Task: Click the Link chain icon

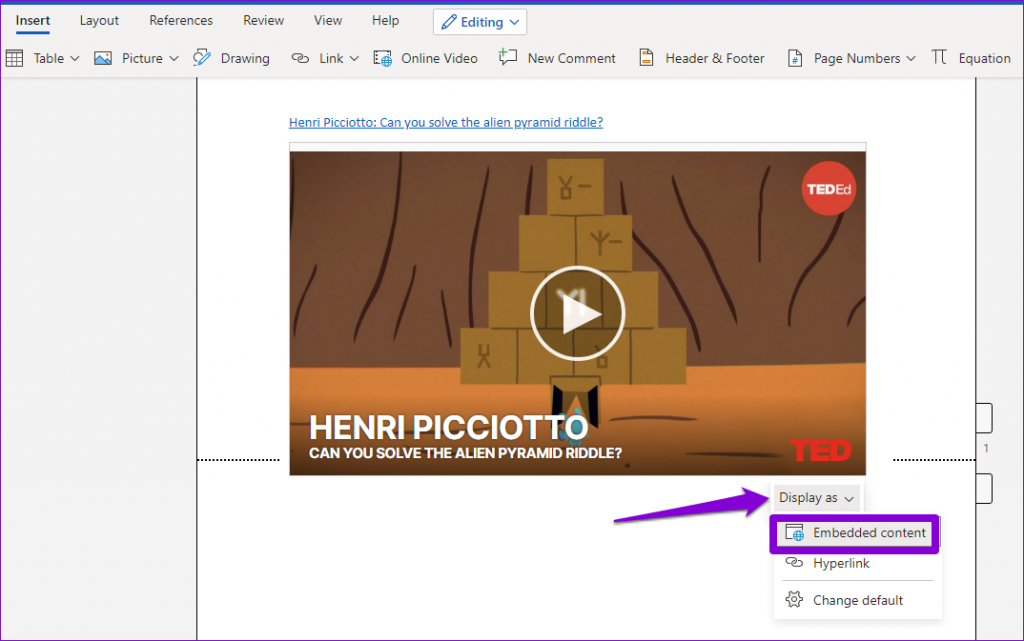Action: coord(300,58)
